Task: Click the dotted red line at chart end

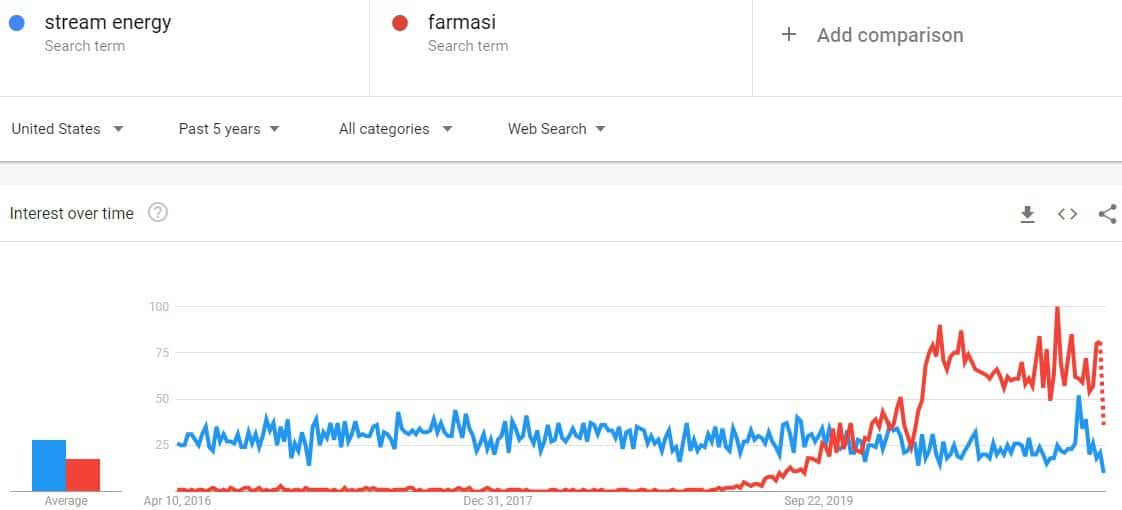Action: tap(1102, 384)
